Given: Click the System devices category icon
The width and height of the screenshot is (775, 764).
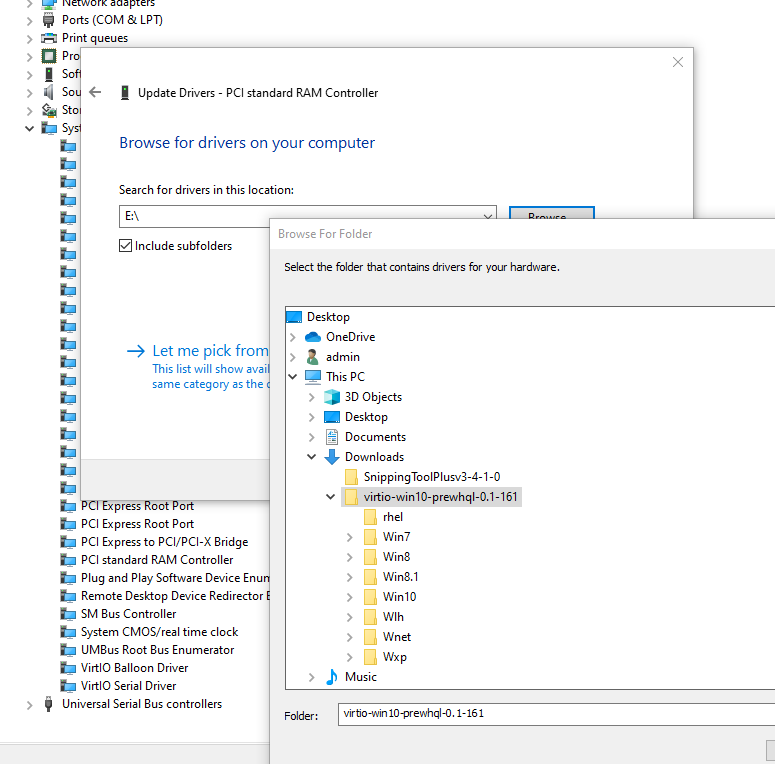Looking at the screenshot, I should click(48, 128).
